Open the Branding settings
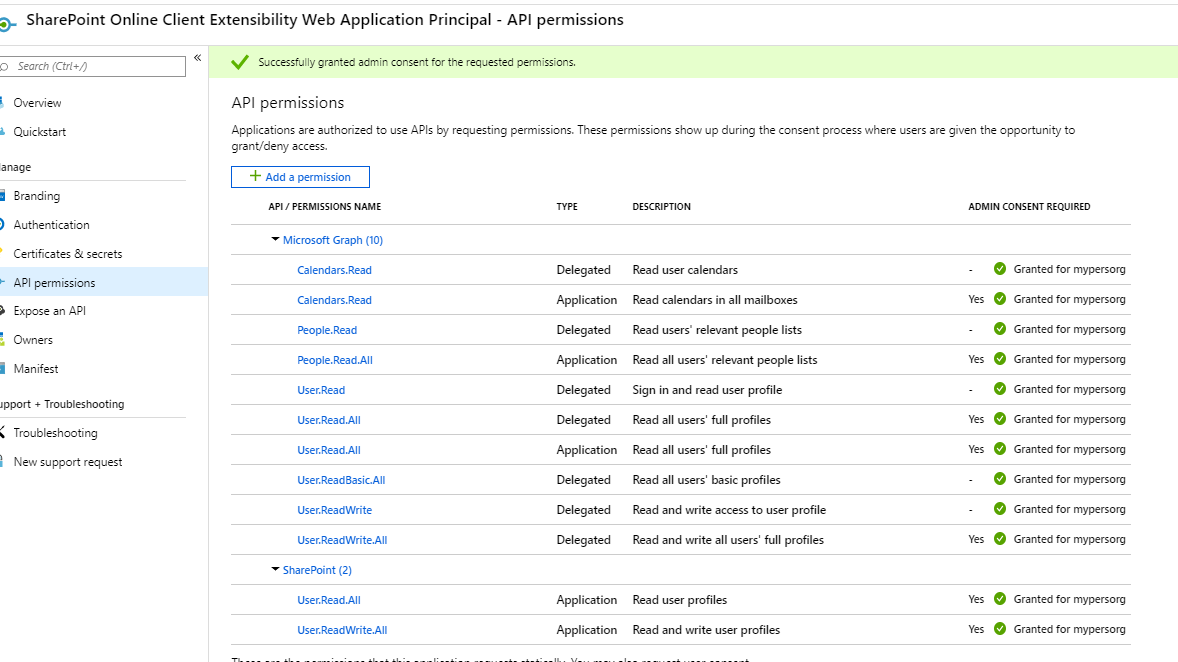Screen dimensions: 1178x662 click(36, 195)
